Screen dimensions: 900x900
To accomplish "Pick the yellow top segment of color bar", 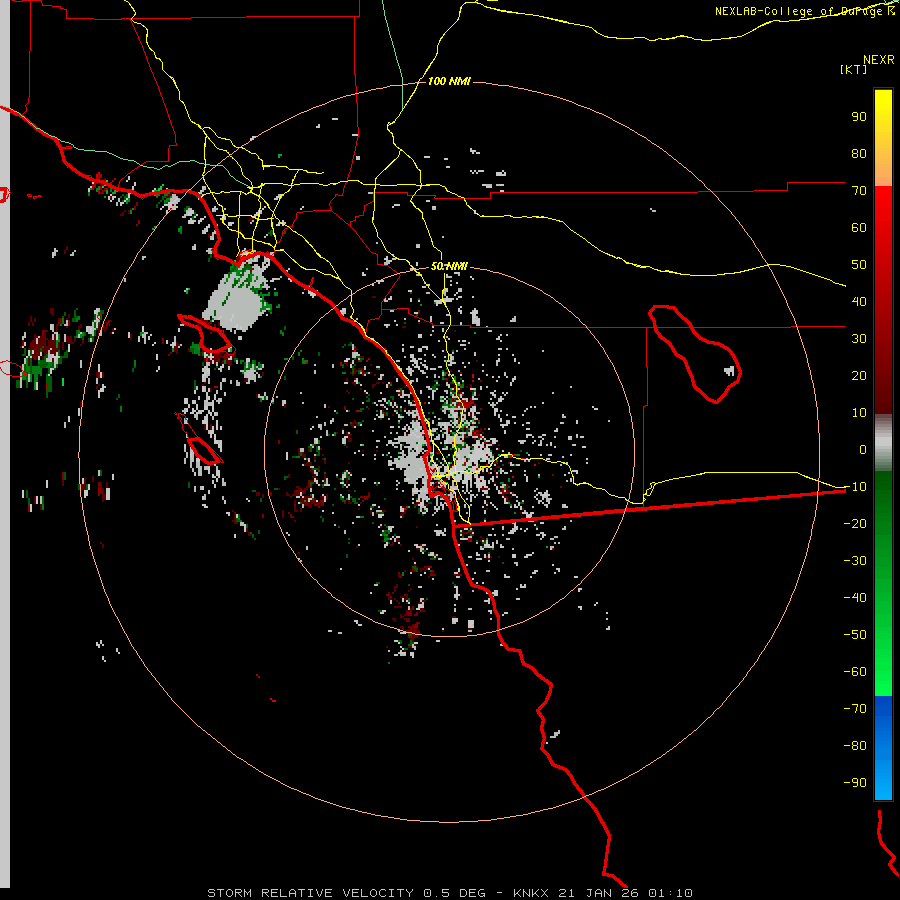I will click(x=883, y=138).
